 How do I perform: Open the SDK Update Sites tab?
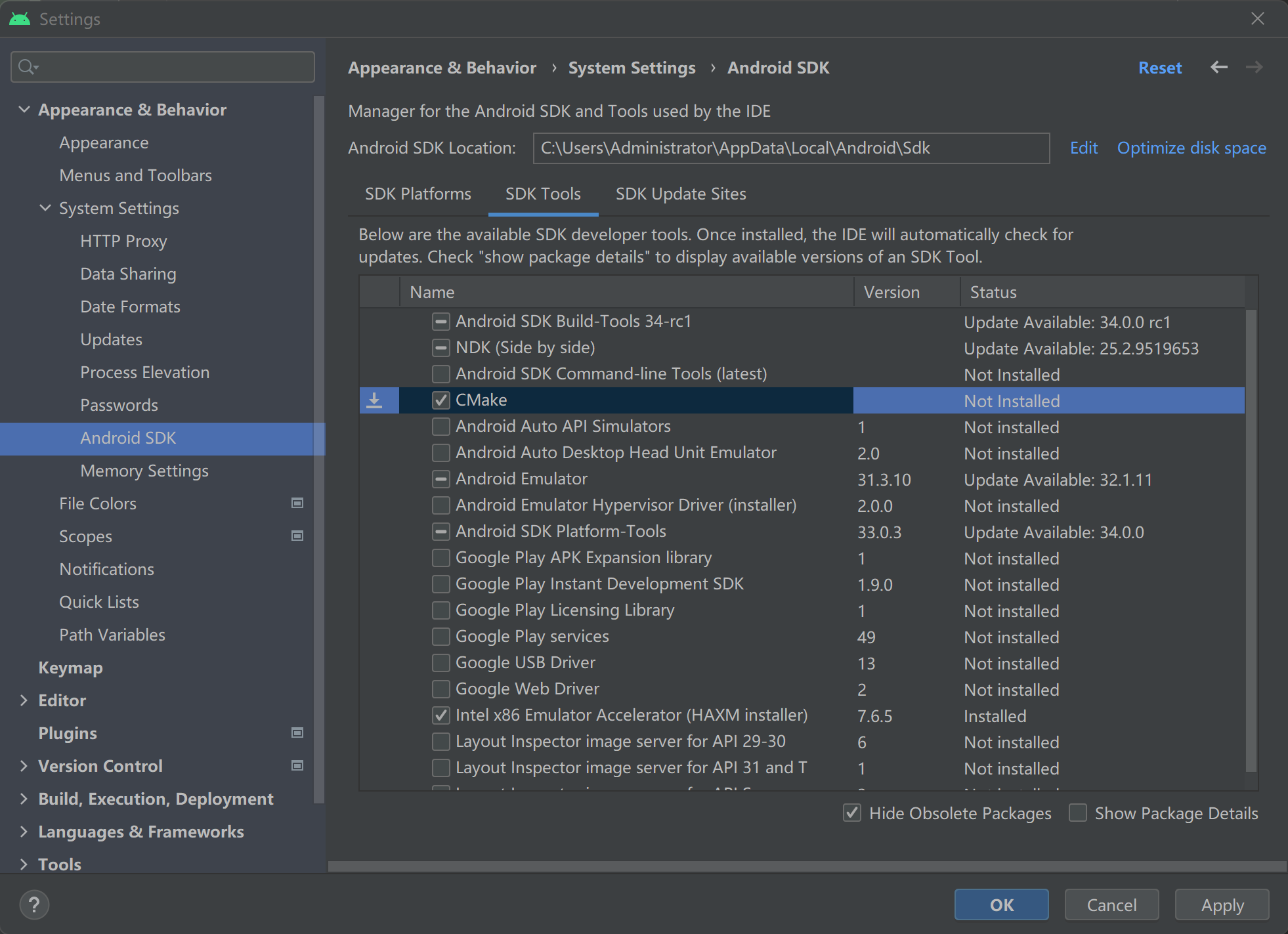point(680,194)
